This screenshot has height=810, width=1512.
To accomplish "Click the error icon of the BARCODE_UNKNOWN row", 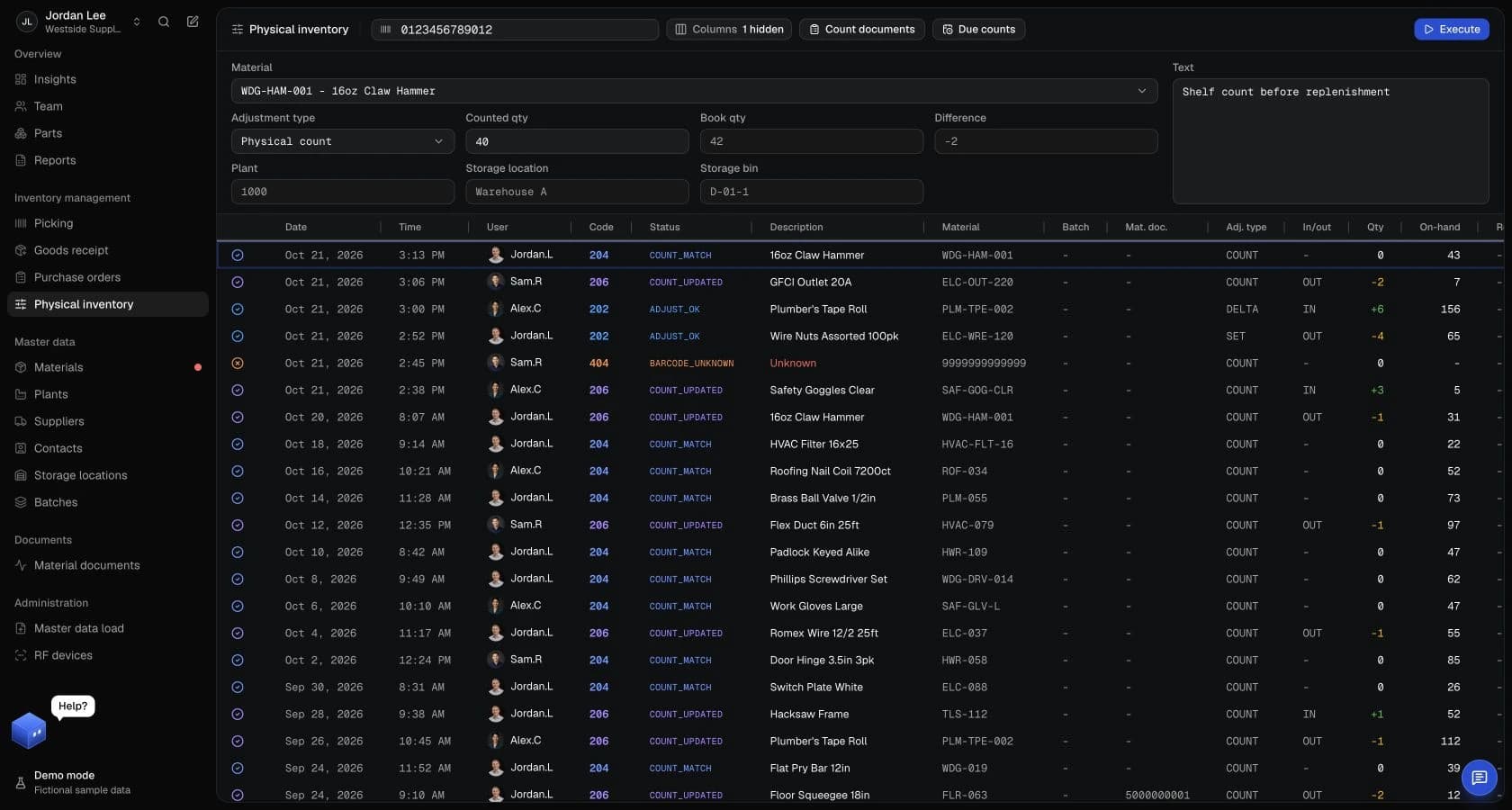I will (238, 364).
